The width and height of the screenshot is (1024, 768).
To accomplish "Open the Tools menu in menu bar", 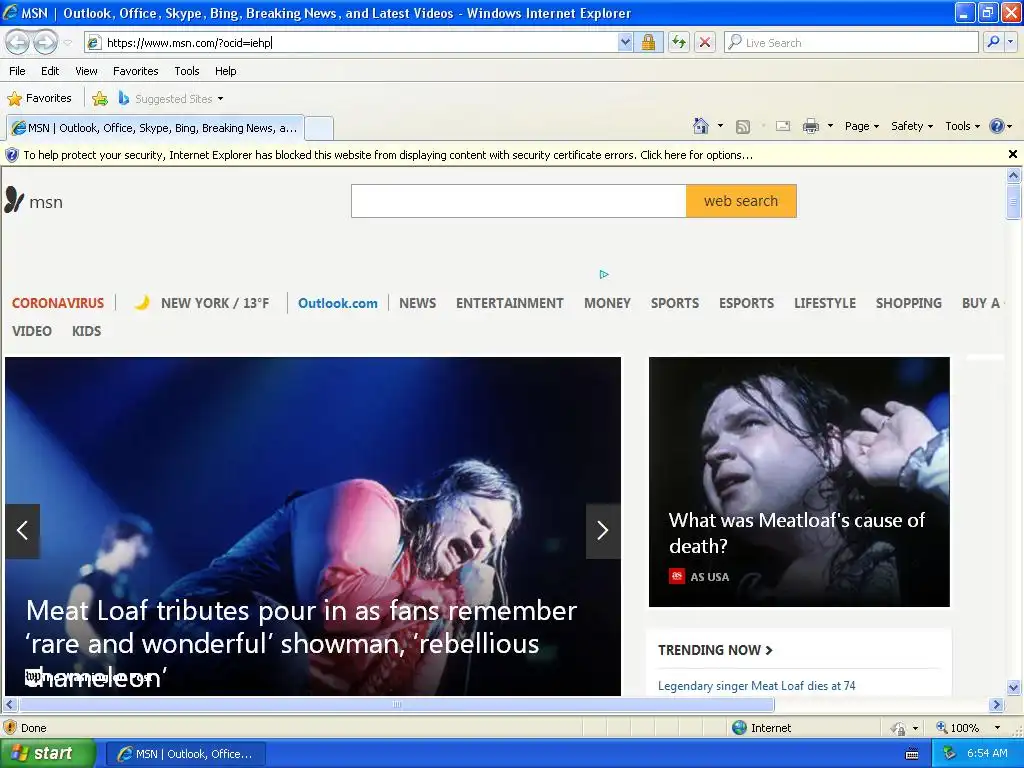I will [187, 71].
